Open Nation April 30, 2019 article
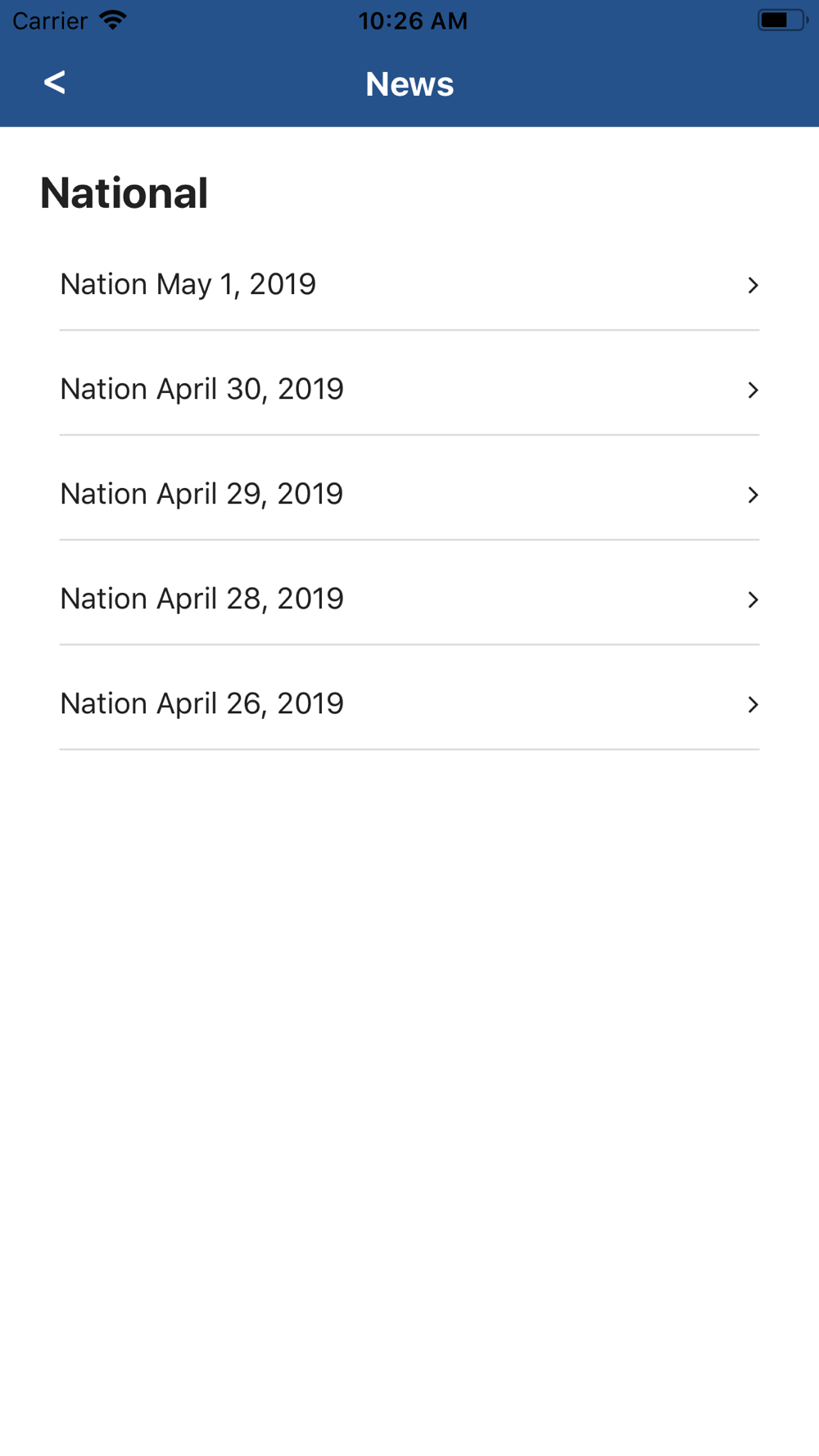The image size is (819, 1456). pos(409,389)
